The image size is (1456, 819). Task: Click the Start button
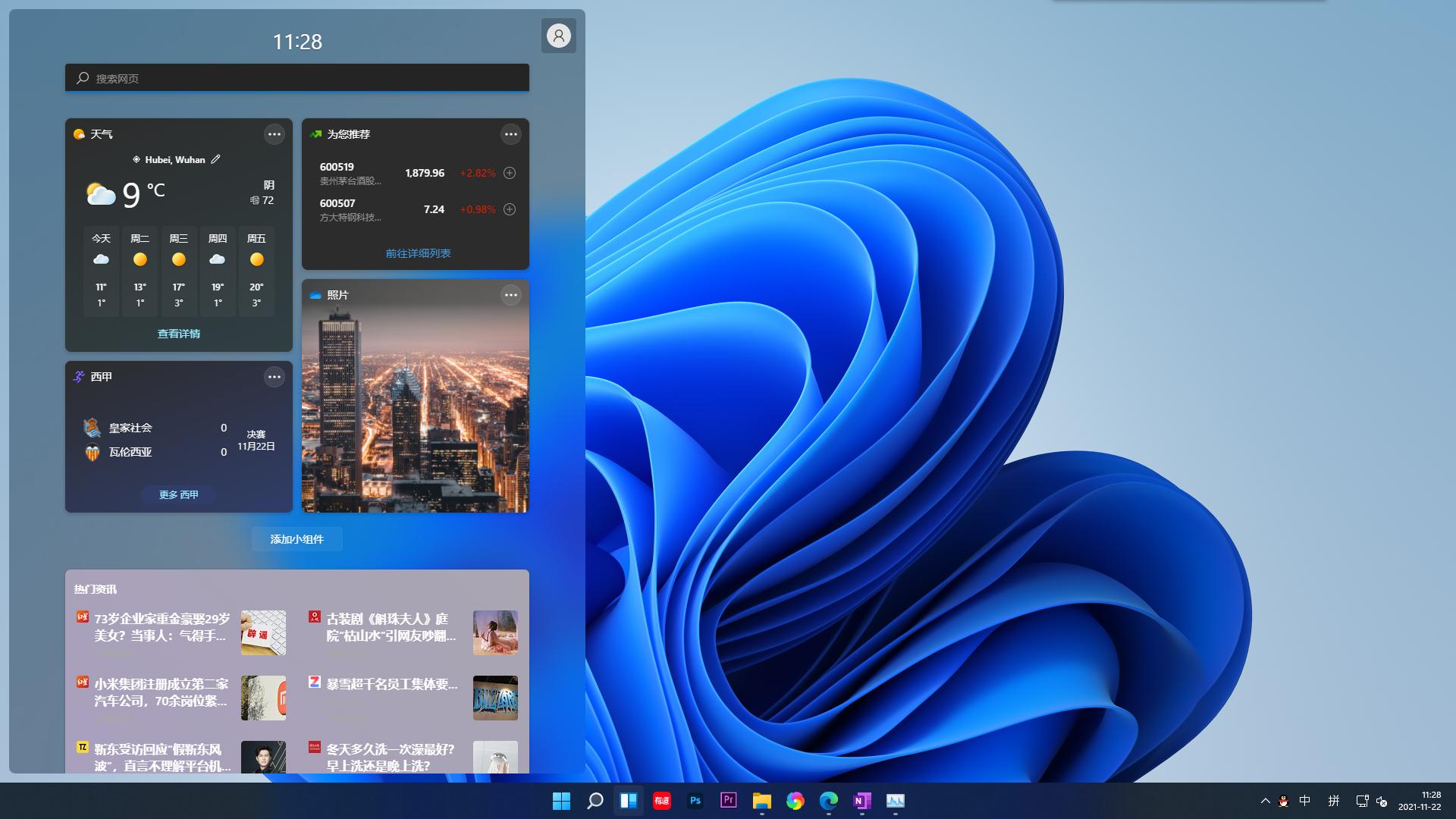click(x=561, y=801)
